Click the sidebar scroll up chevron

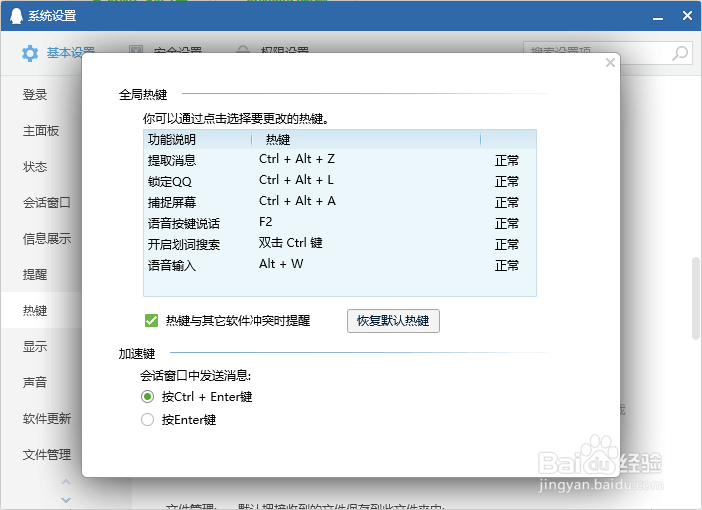[66, 482]
